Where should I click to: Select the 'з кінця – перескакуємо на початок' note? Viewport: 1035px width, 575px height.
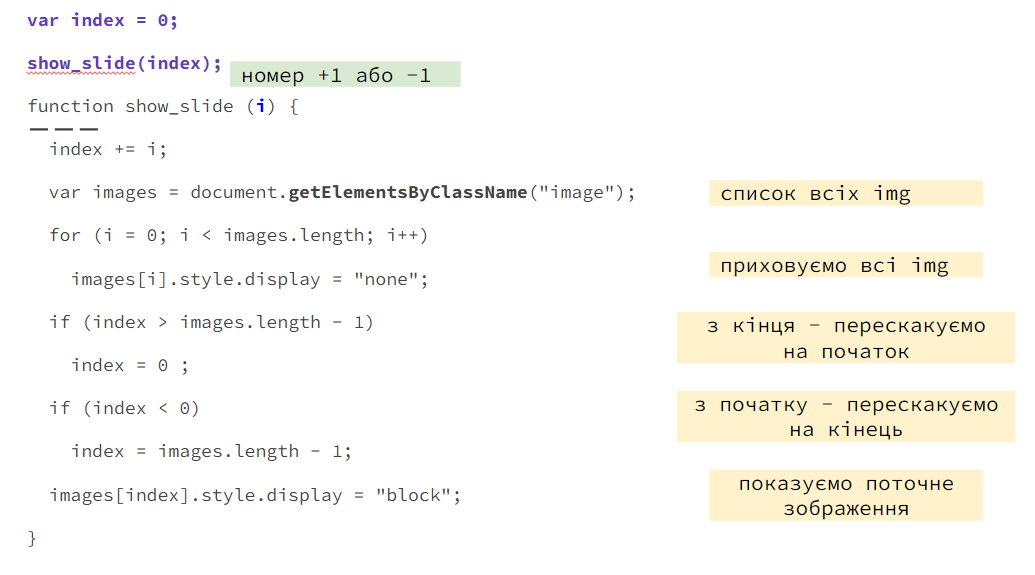[846, 338]
